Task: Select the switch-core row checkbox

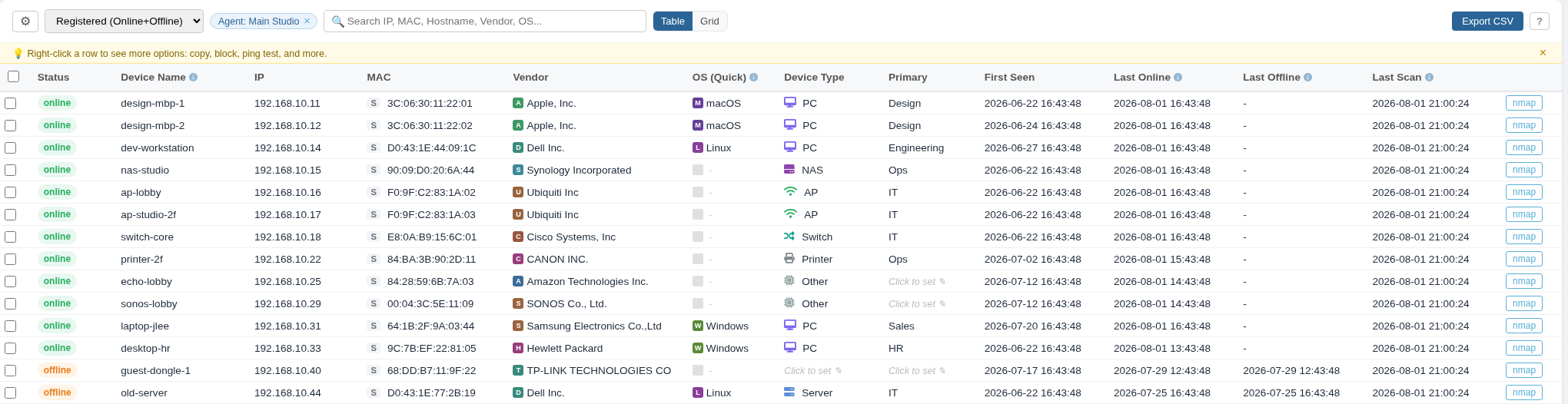Action: pos(10,237)
